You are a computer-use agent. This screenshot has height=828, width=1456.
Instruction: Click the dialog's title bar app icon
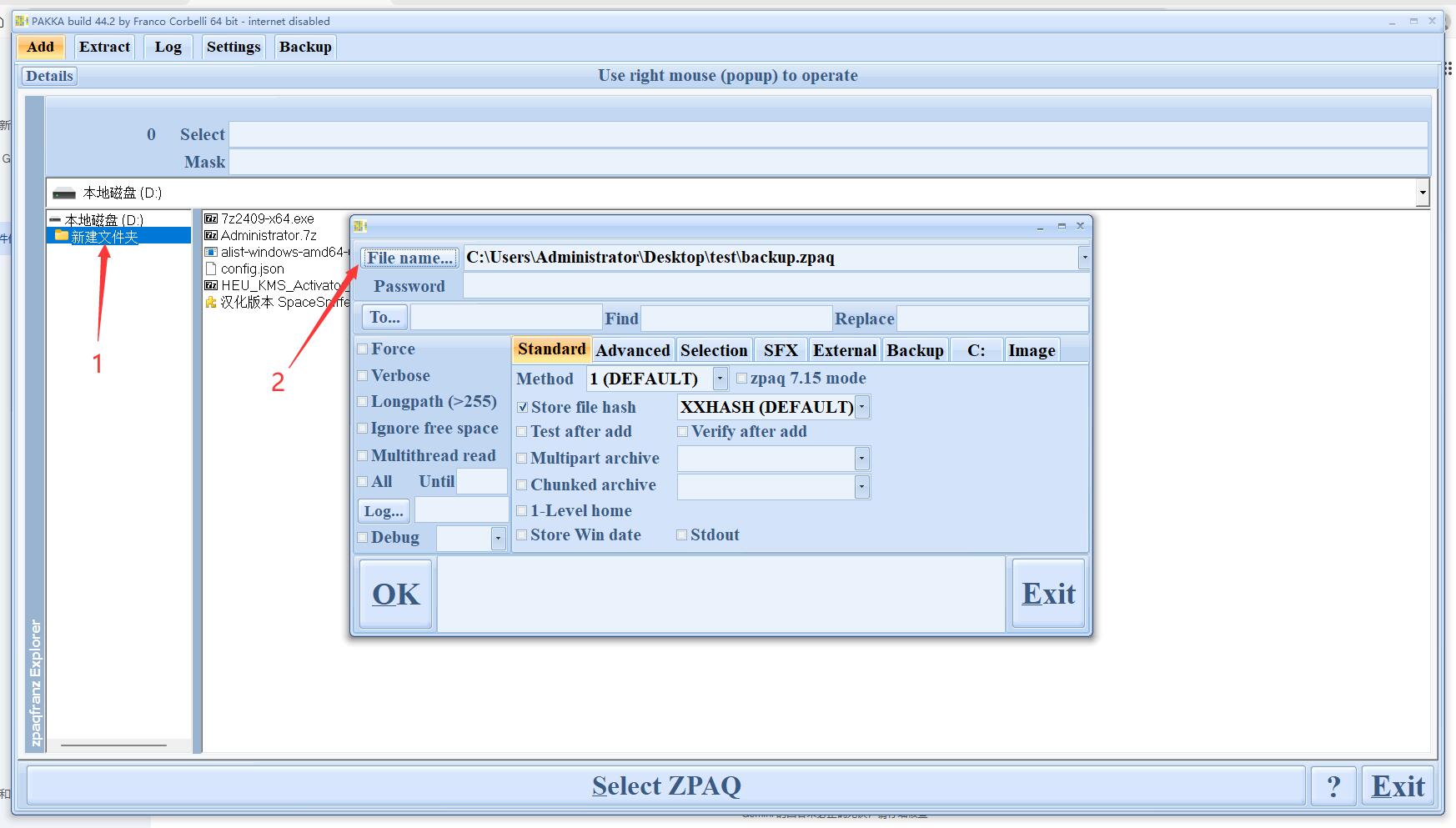pyautogui.click(x=360, y=226)
